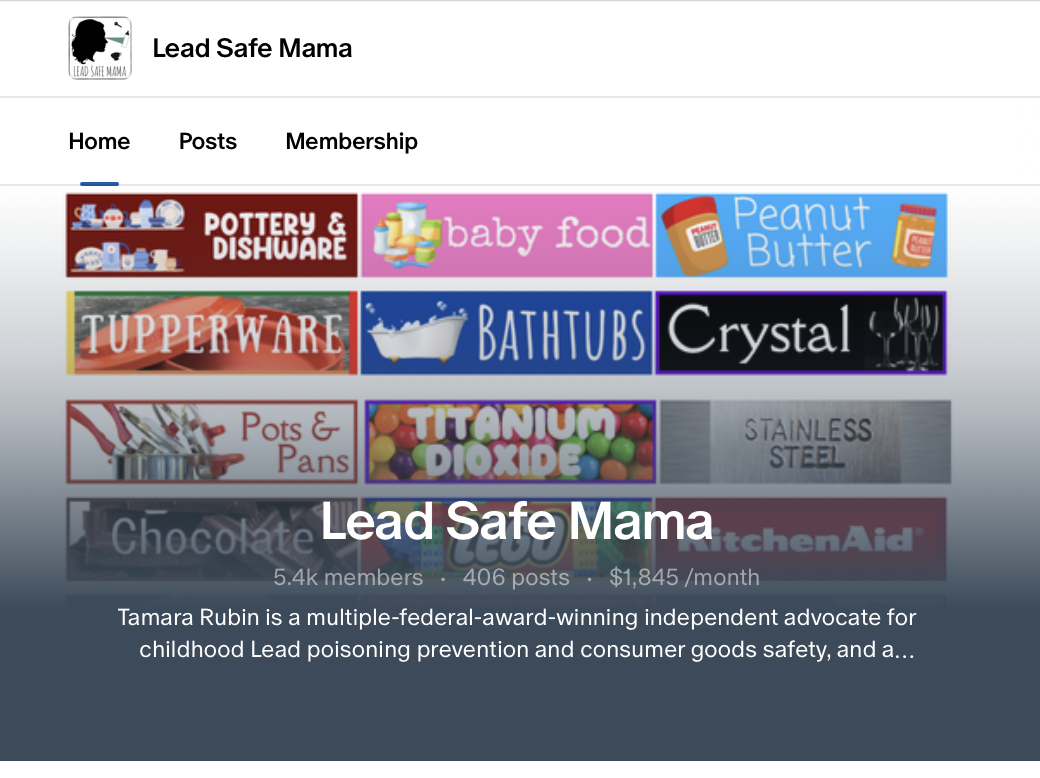The width and height of the screenshot is (1040, 778).
Task: Go to the Membership tab
Action: pos(352,141)
